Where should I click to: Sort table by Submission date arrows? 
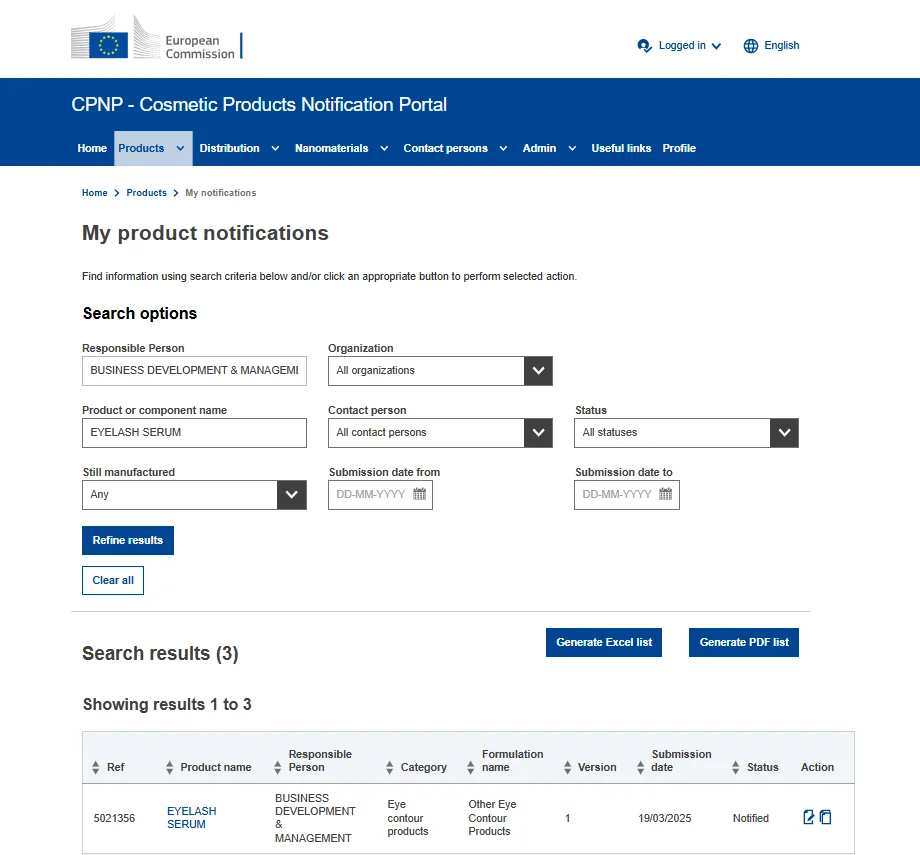click(641, 767)
